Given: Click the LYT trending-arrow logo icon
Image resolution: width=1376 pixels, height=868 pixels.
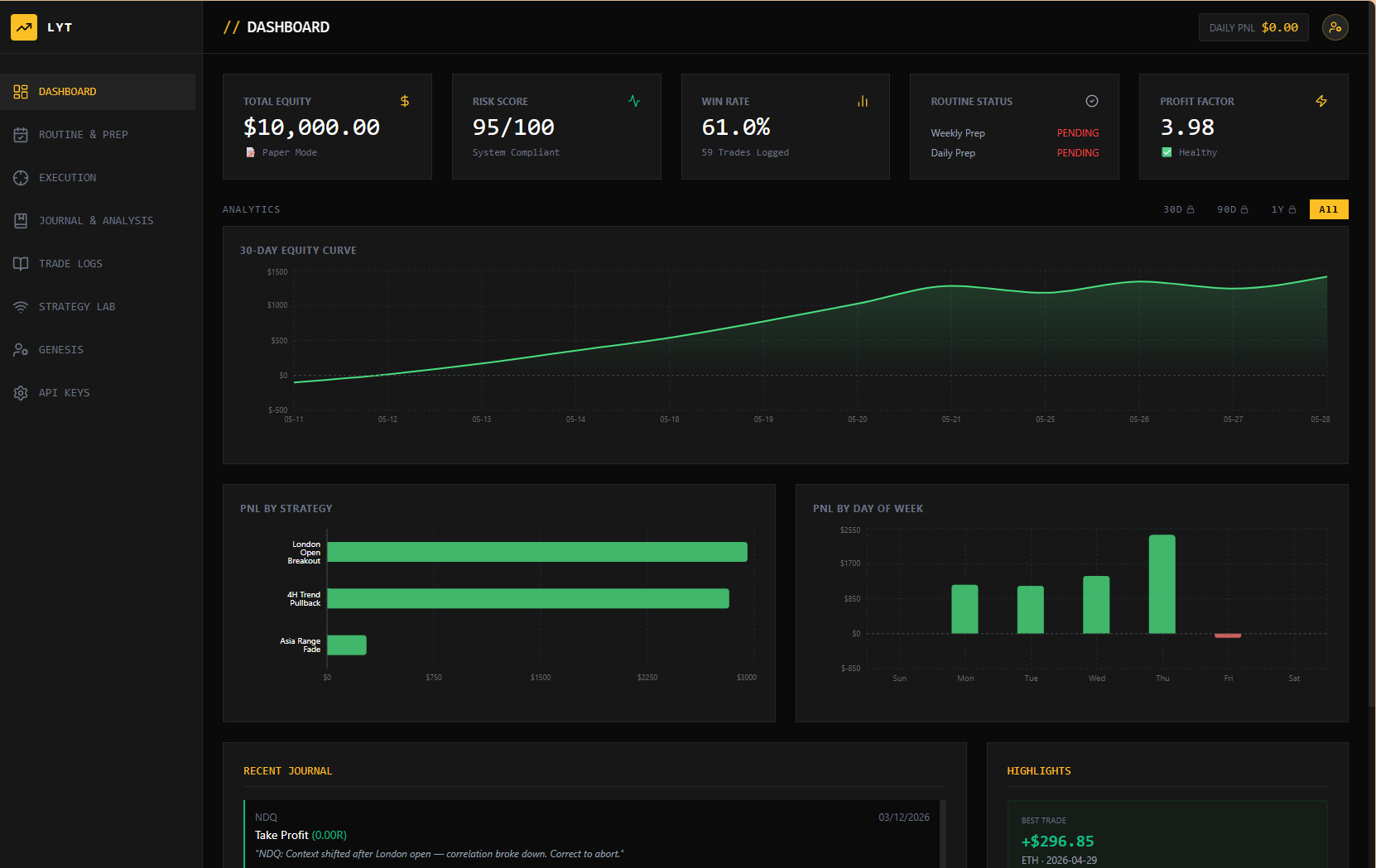Looking at the screenshot, I should 24,27.
